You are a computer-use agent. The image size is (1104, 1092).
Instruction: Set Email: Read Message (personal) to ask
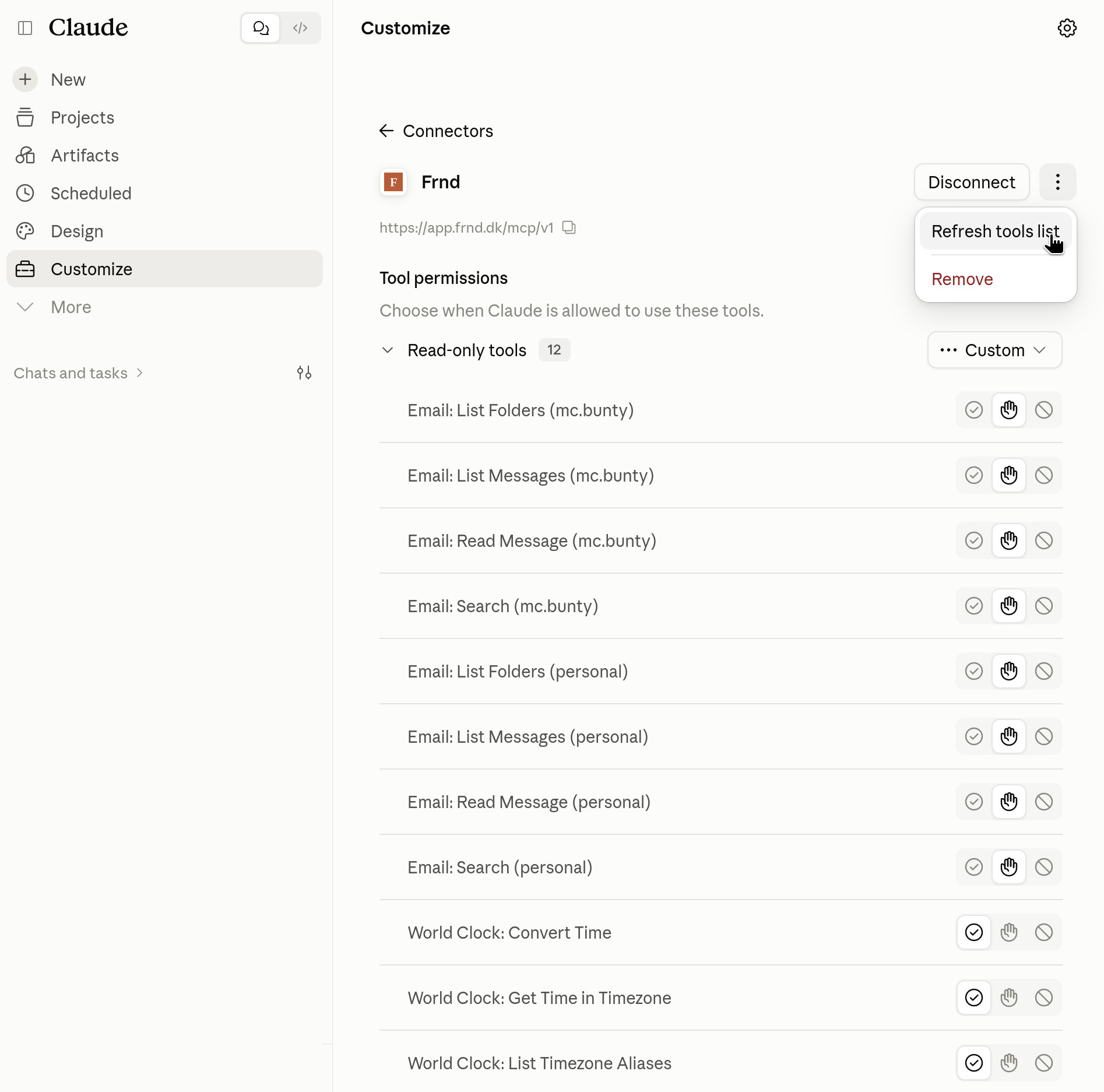point(1008,802)
